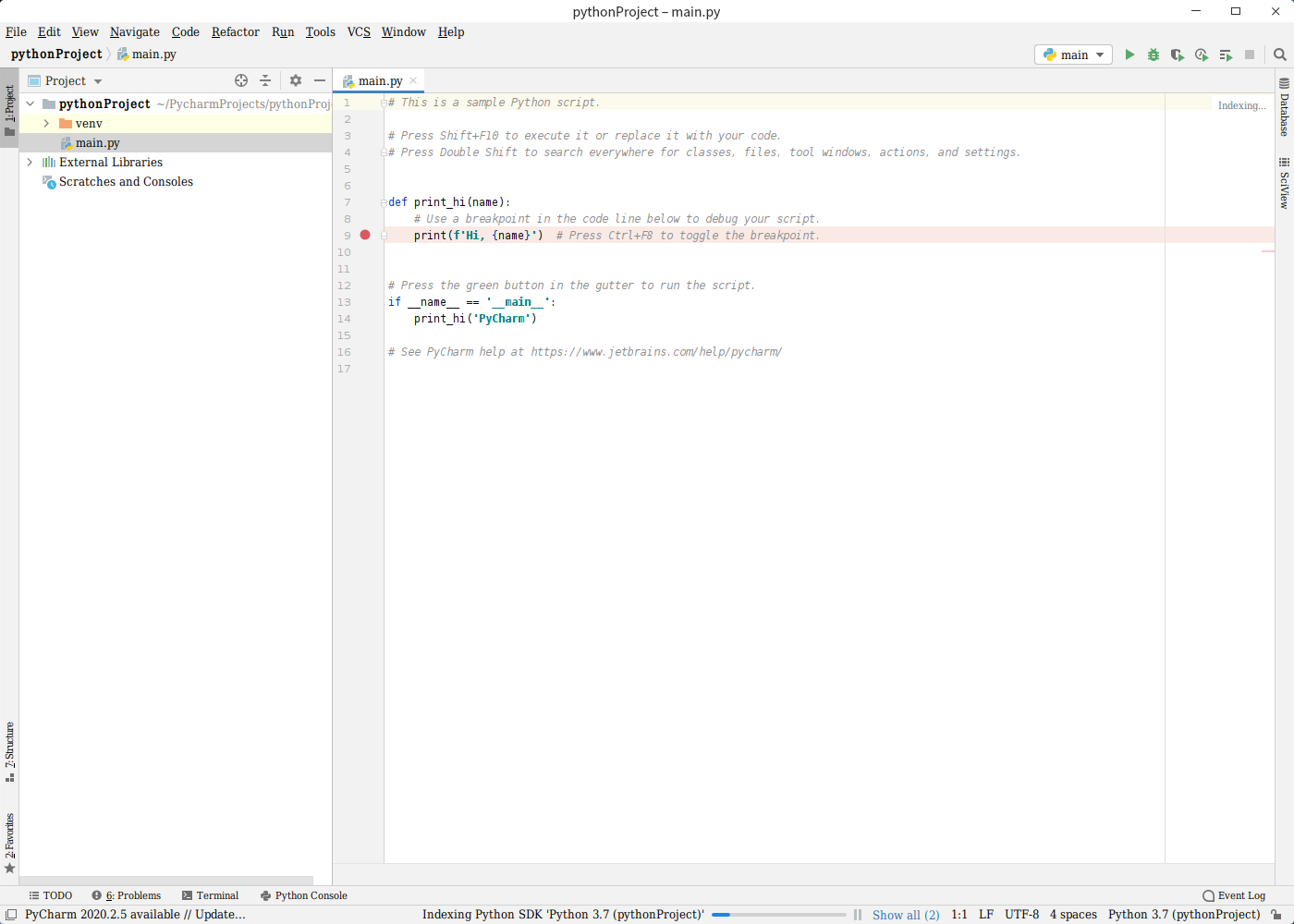This screenshot has width=1294, height=924.
Task: Open the Tools menu
Action: click(321, 31)
